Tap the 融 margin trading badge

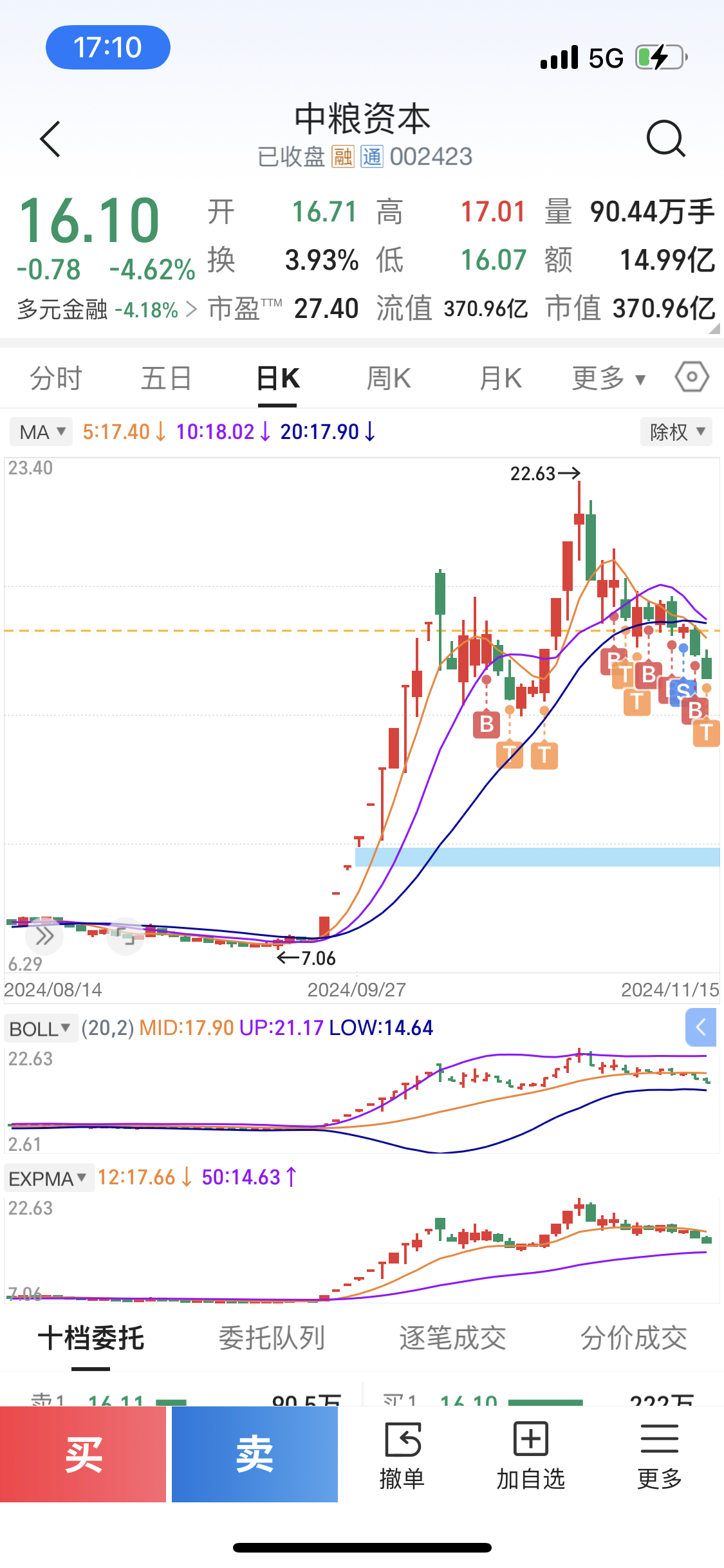343,156
